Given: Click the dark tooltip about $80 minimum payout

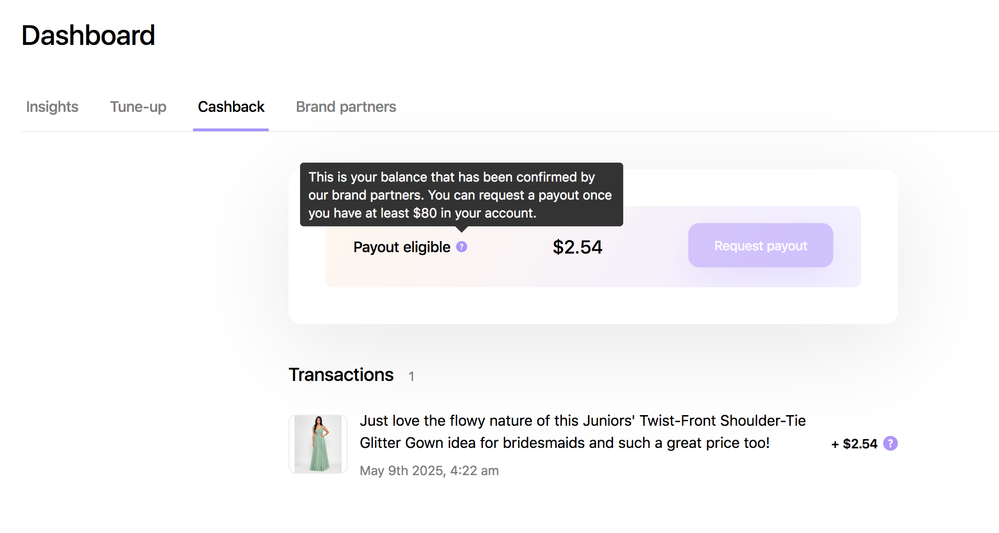Looking at the screenshot, I should (x=461, y=195).
